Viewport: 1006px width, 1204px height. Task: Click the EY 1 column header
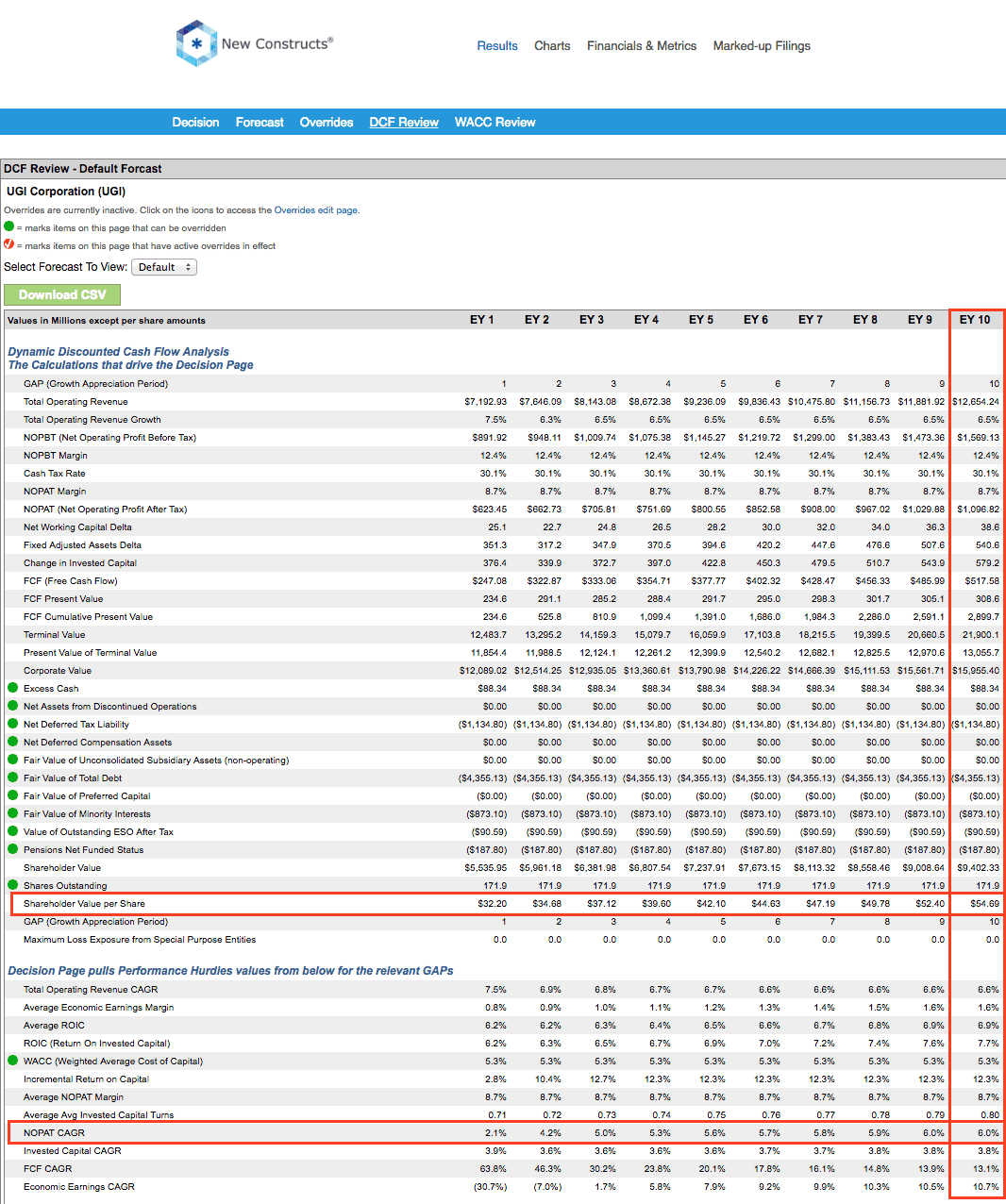pos(482,320)
